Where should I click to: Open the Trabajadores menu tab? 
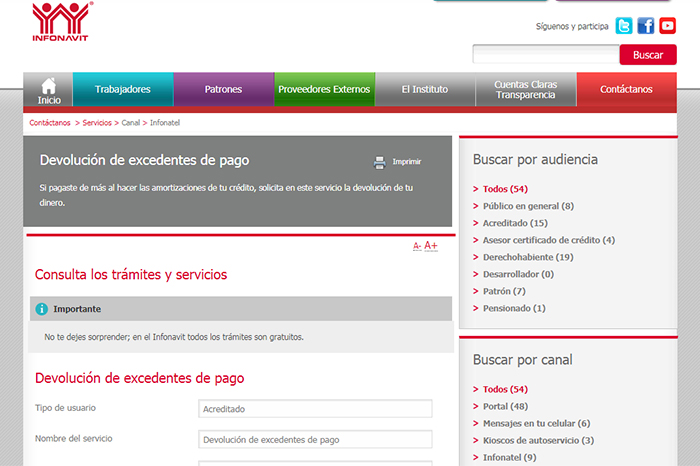pyautogui.click(x=123, y=89)
